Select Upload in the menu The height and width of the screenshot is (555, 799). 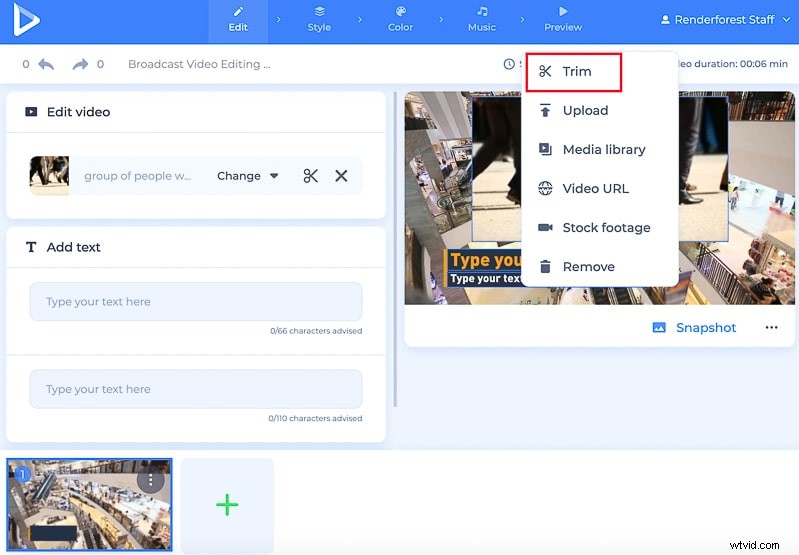585,111
